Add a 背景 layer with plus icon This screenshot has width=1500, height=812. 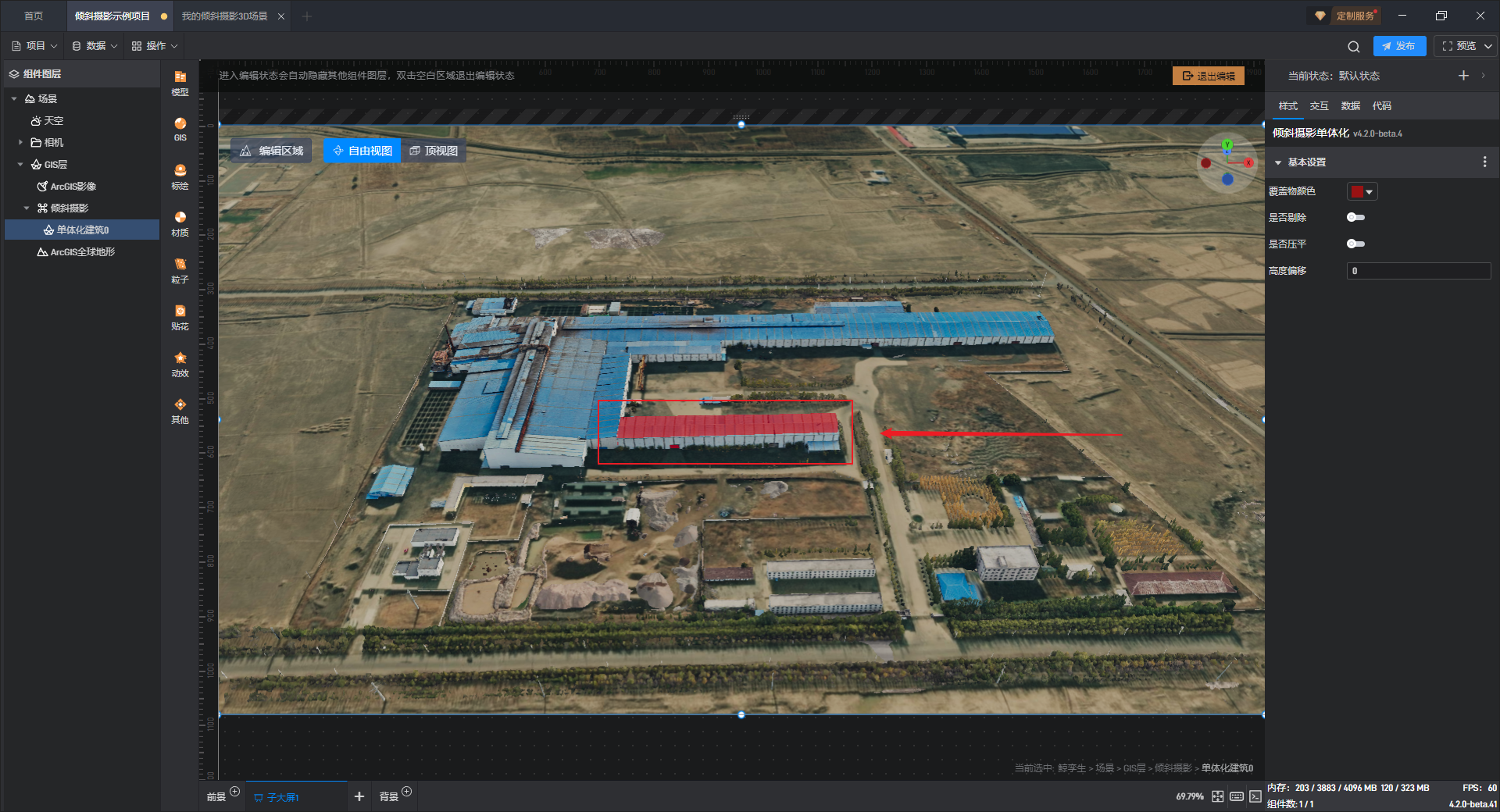[x=406, y=792]
